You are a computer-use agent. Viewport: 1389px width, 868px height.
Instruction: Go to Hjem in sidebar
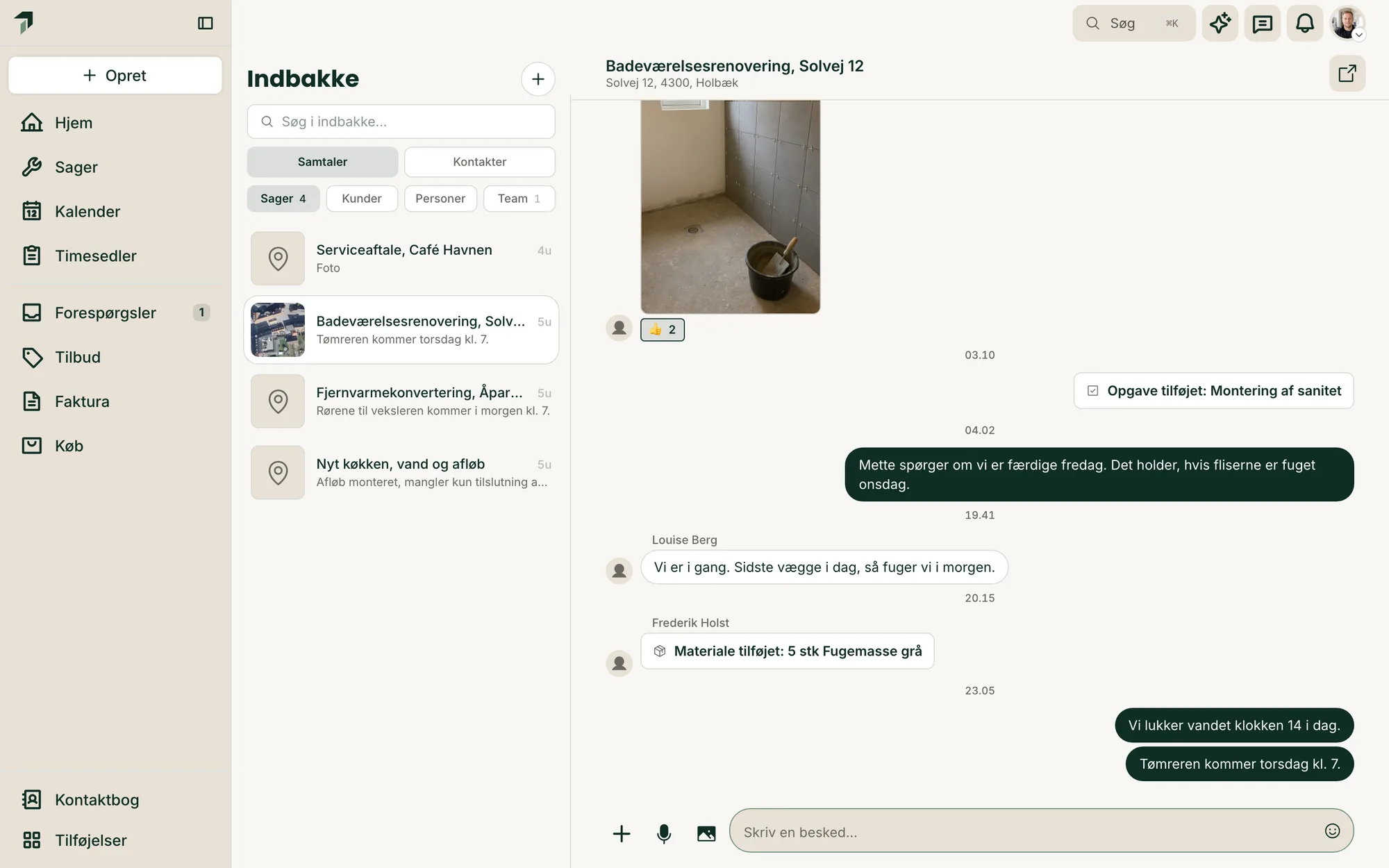tap(115, 123)
